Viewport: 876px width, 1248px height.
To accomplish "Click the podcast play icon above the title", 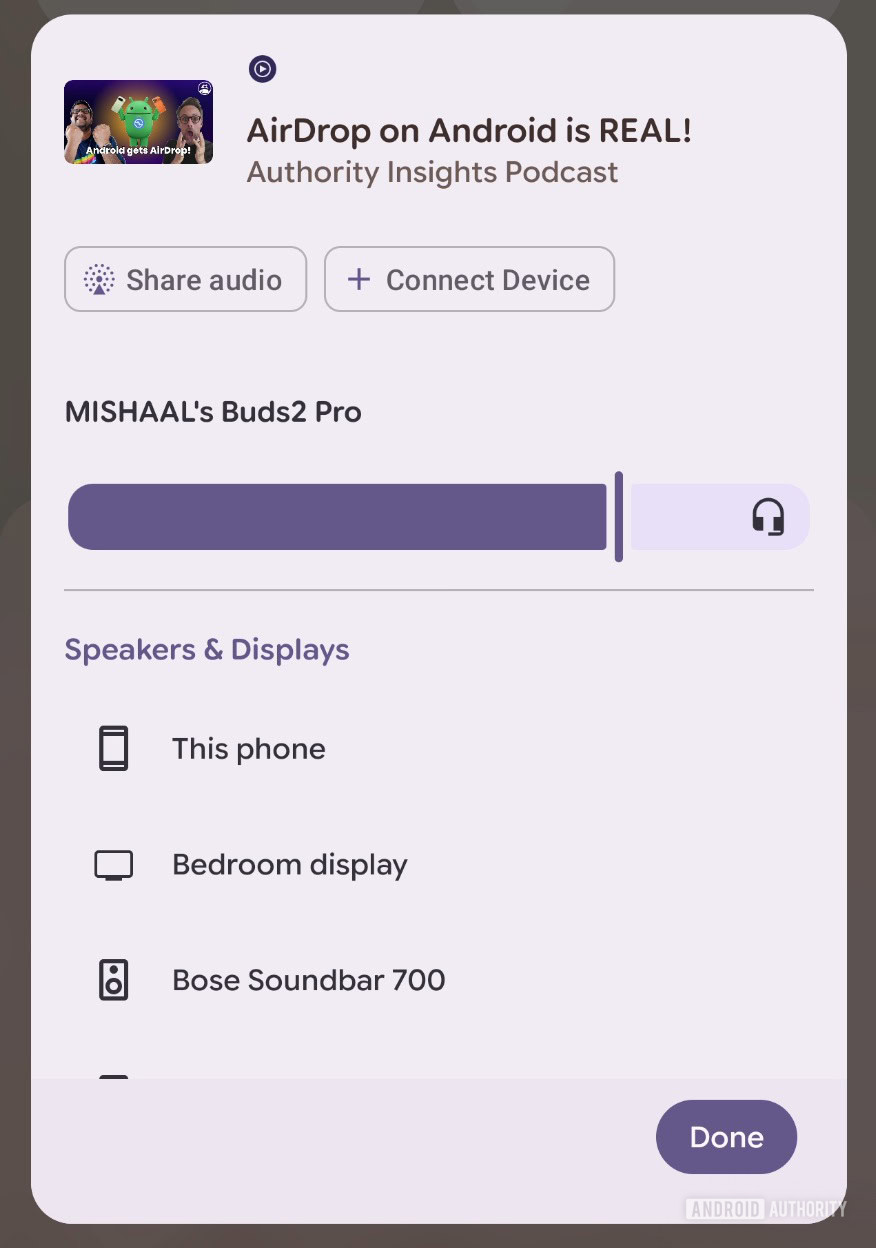I will coord(262,68).
